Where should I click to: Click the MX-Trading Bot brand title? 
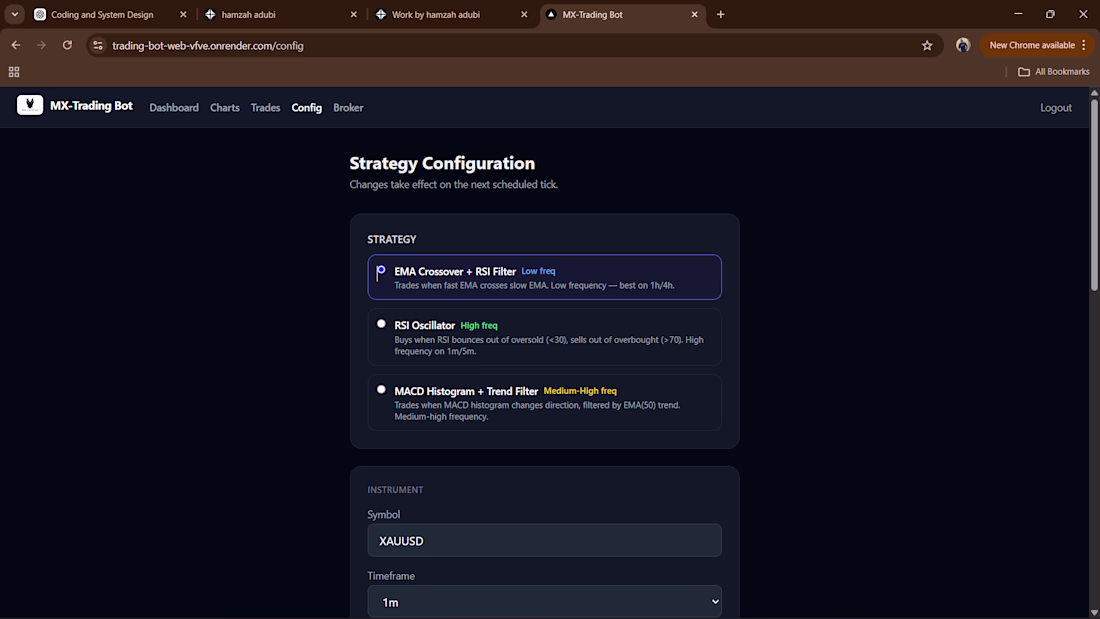coord(91,105)
